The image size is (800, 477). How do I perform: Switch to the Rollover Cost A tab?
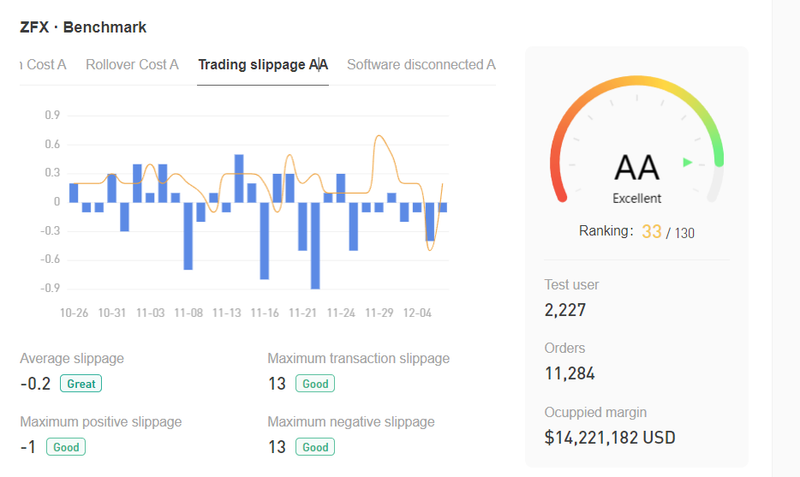click(132, 65)
